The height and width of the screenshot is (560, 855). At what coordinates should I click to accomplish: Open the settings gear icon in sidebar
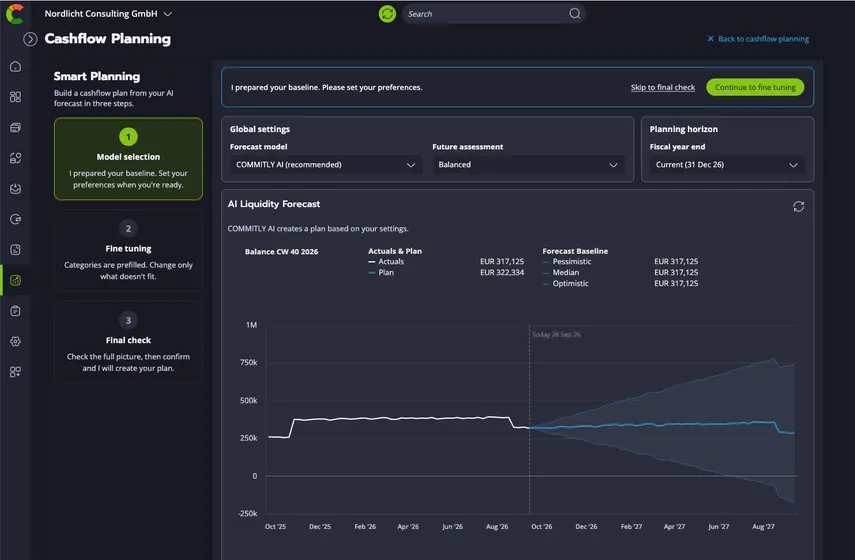coord(15,341)
